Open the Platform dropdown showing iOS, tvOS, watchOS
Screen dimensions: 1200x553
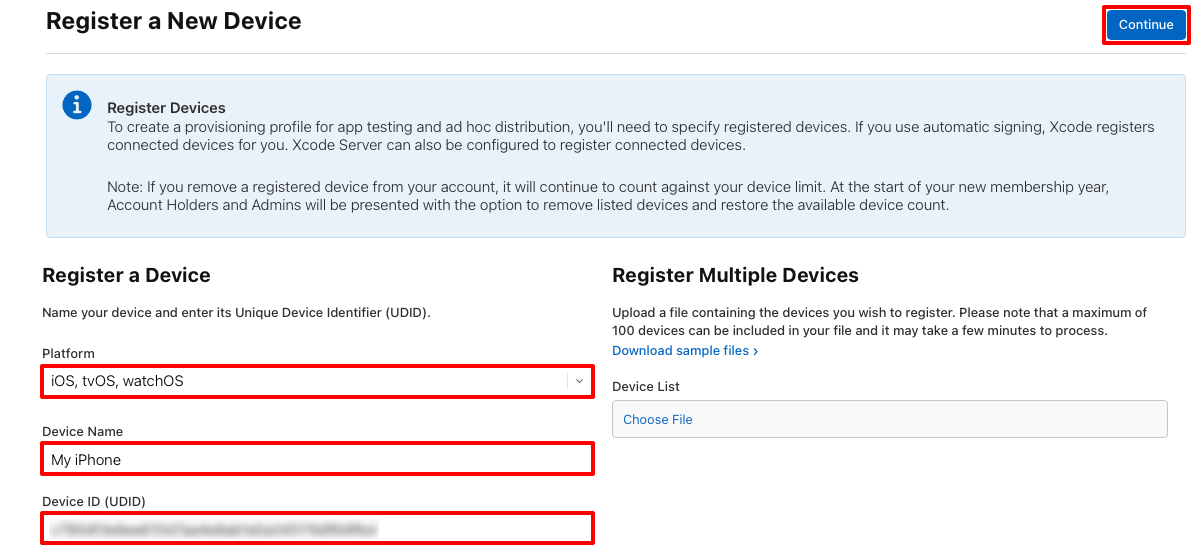(317, 381)
